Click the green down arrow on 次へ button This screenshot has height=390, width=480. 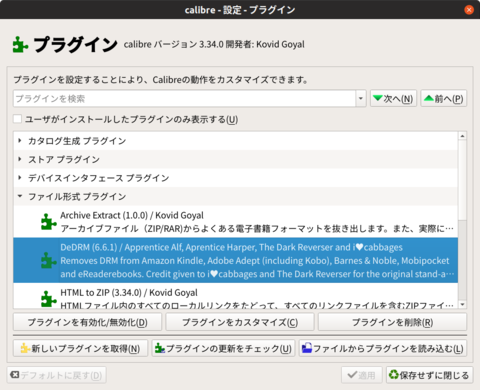[378, 98]
